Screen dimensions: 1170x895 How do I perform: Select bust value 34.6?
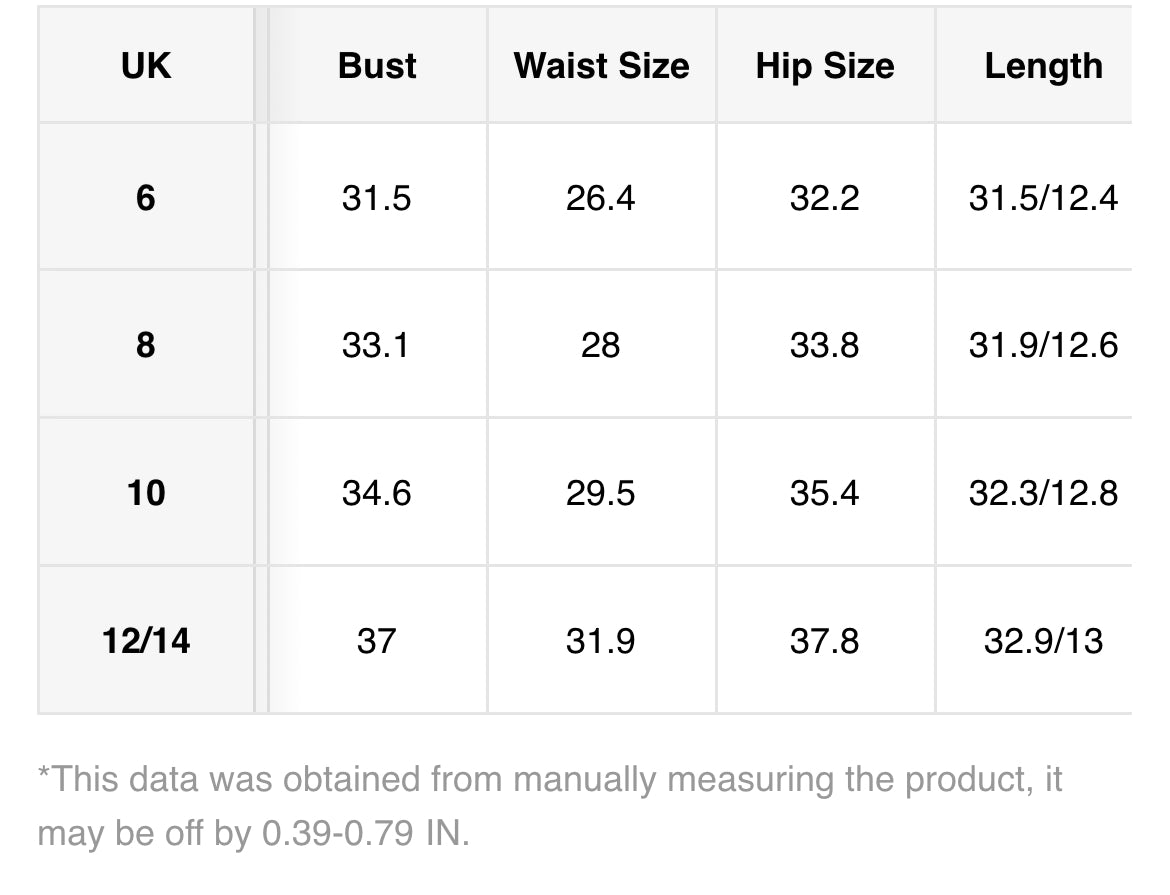pos(376,493)
